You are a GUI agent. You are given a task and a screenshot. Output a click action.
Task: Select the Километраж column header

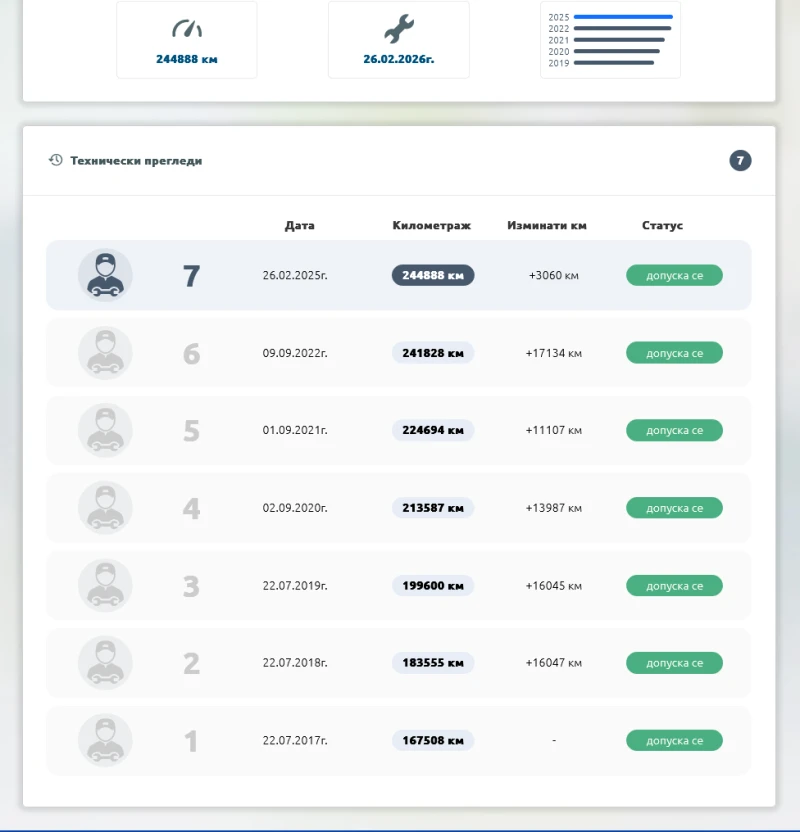click(431, 225)
